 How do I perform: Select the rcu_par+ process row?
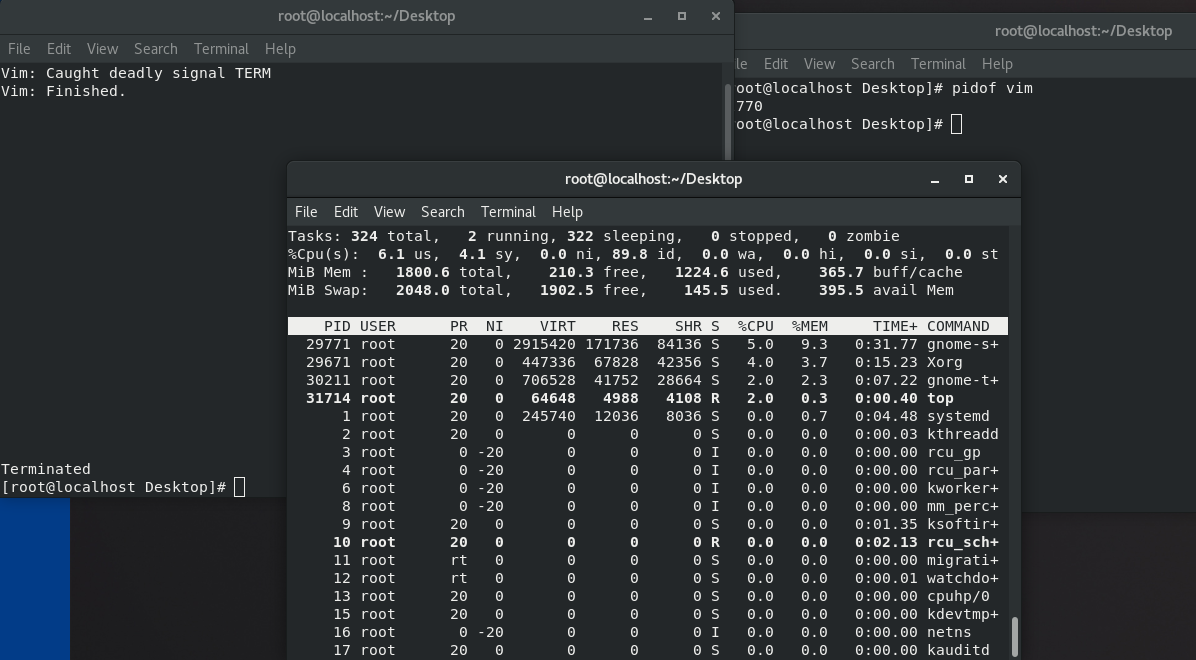(648, 470)
